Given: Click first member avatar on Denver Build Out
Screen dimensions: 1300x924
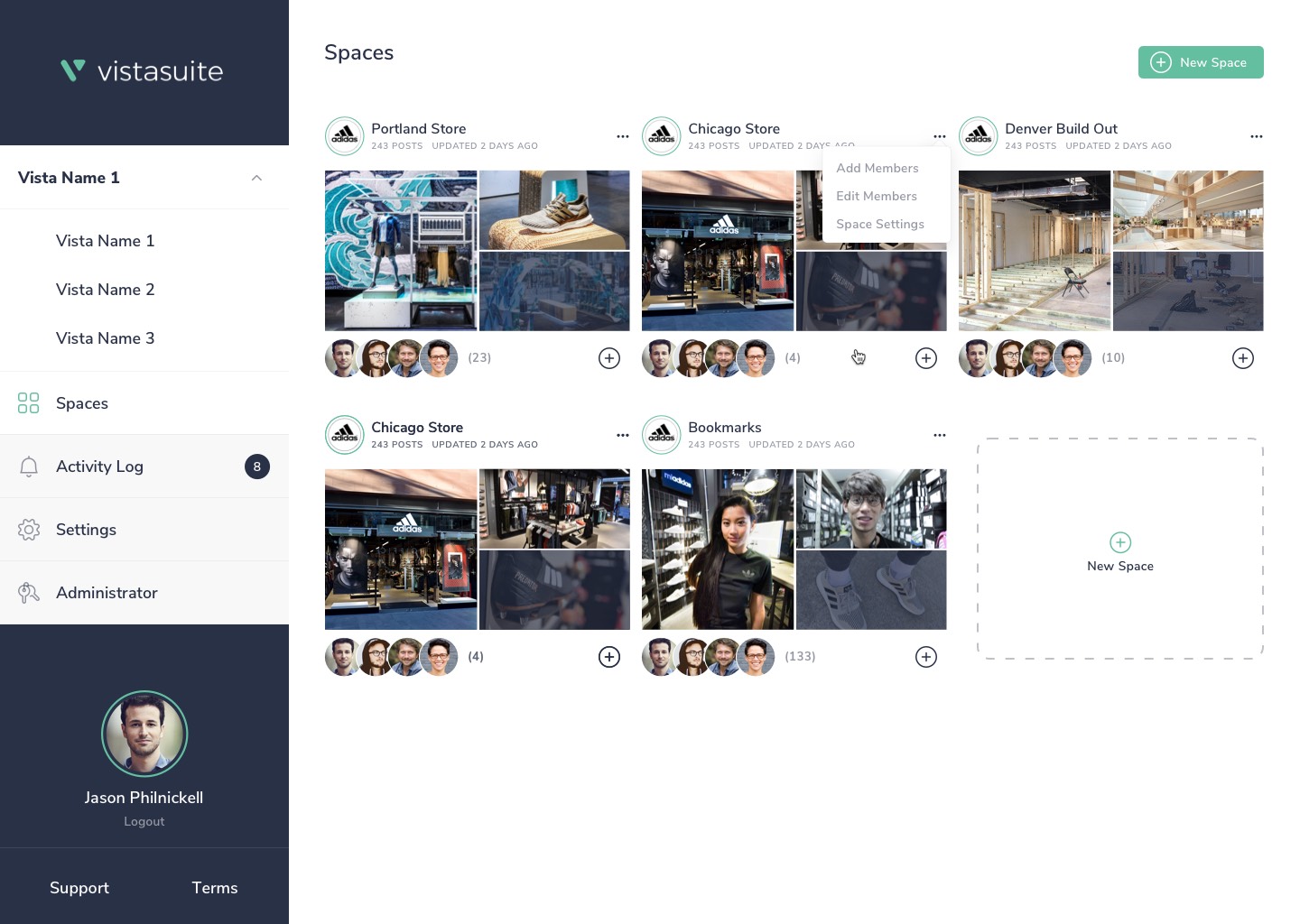Looking at the screenshot, I should click(976, 358).
